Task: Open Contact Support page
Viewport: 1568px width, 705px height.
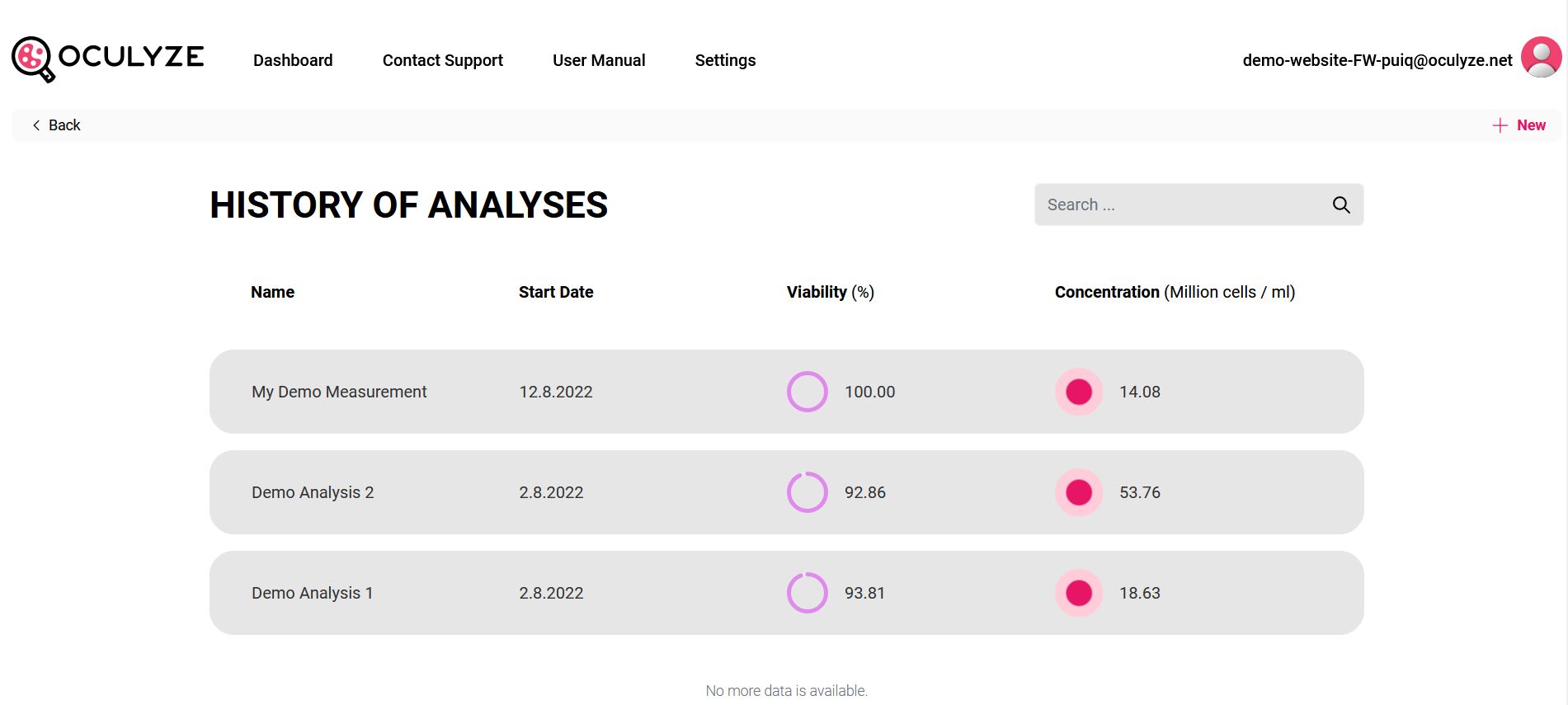Action: click(443, 60)
